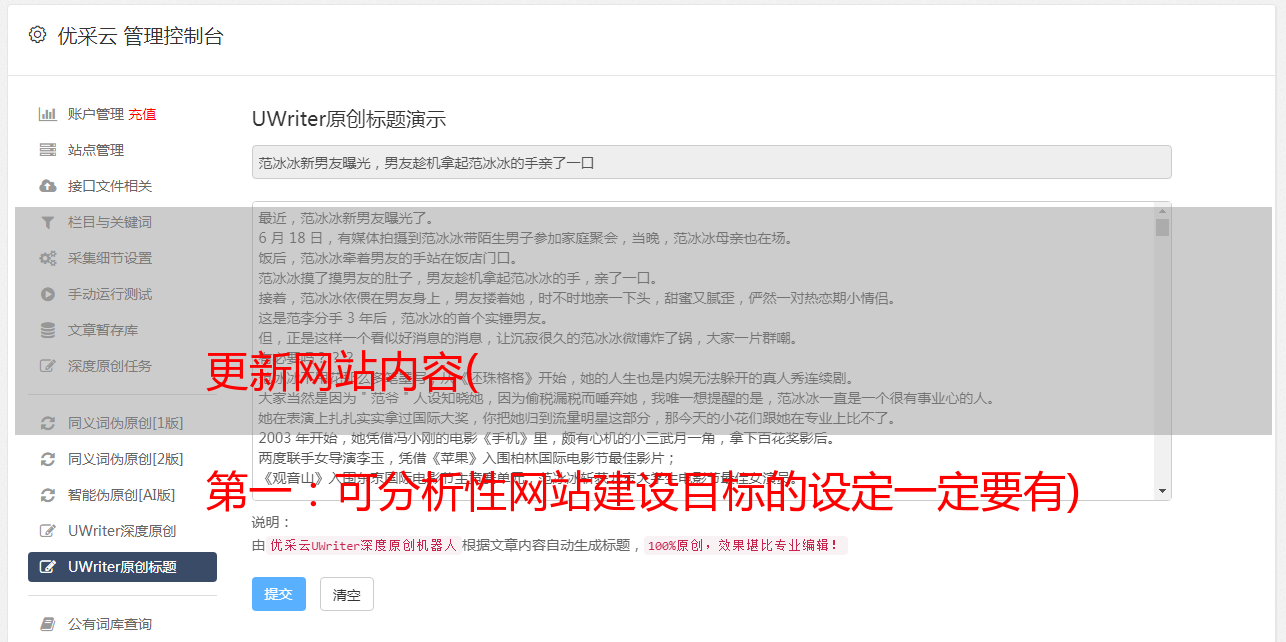Click the gear icon beside 优采云 管理控制台
This screenshot has width=1286, height=642.
pyautogui.click(x=37, y=35)
